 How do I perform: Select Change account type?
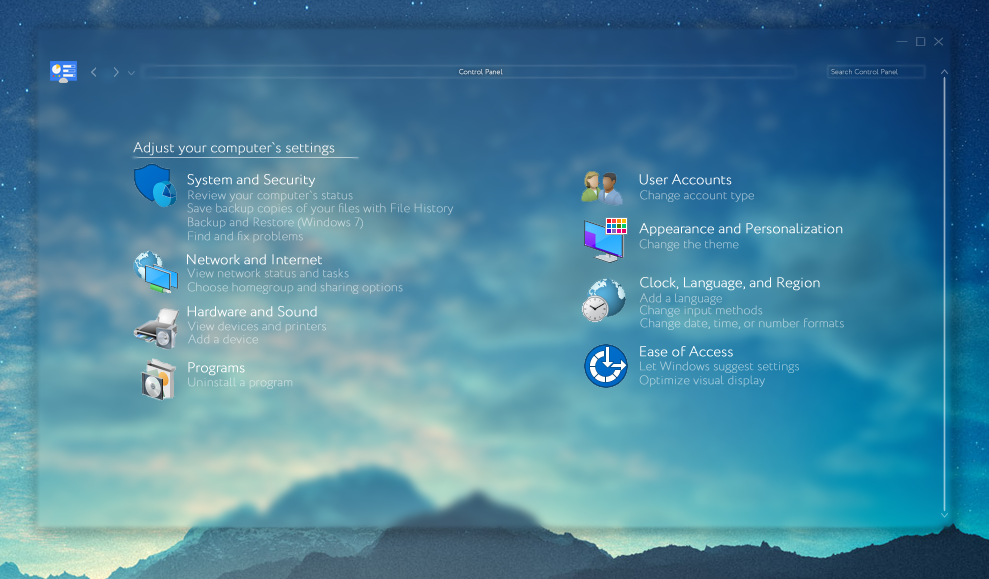696,196
